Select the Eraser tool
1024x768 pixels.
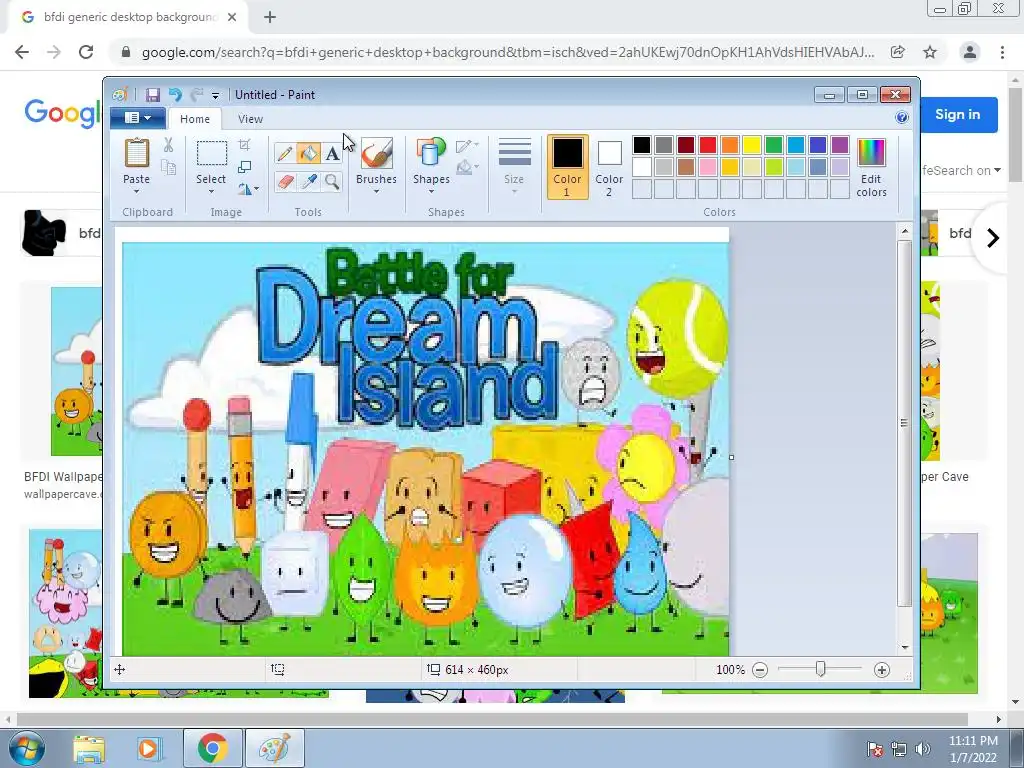[285, 181]
